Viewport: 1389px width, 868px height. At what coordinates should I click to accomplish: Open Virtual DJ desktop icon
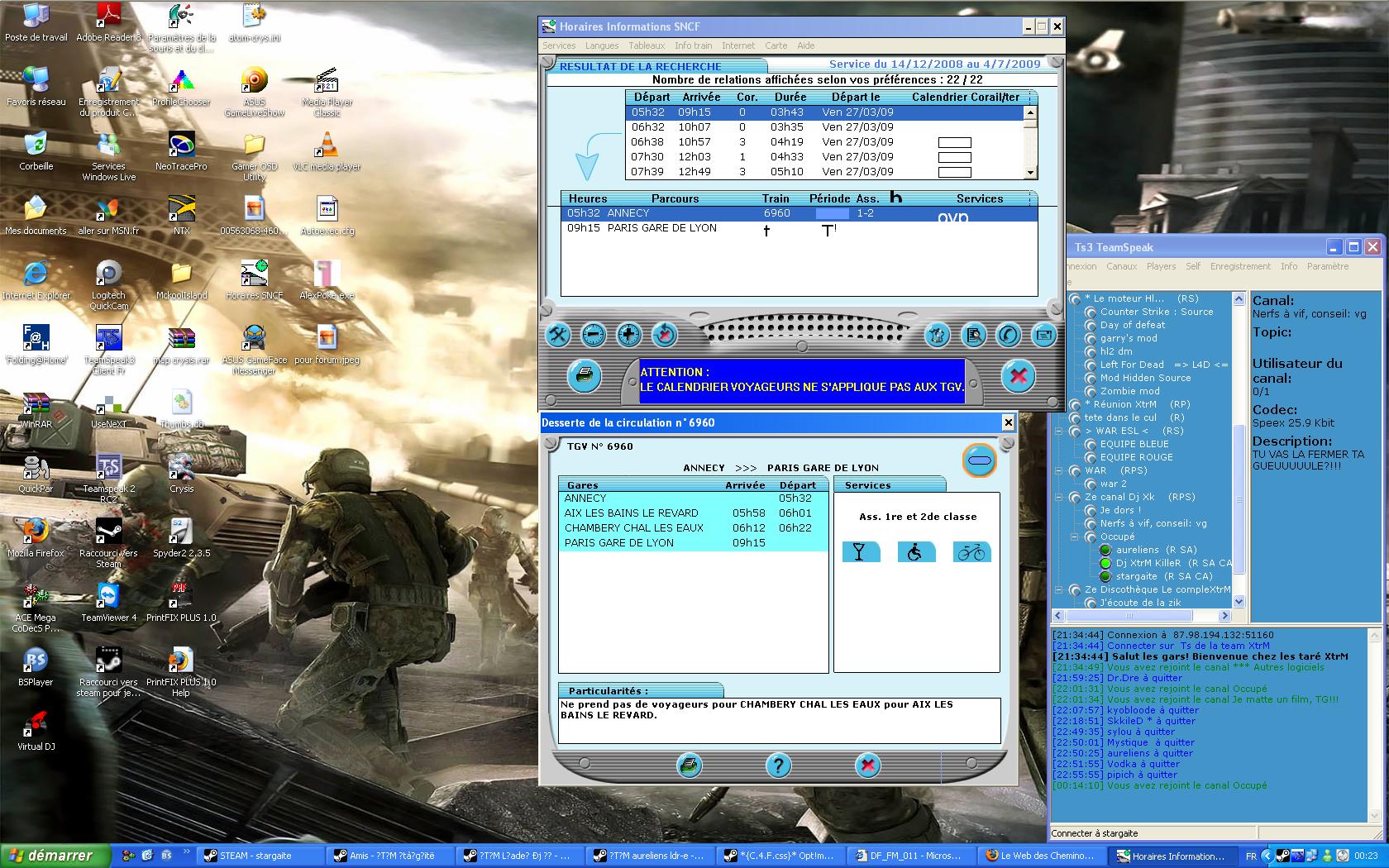pos(36,732)
